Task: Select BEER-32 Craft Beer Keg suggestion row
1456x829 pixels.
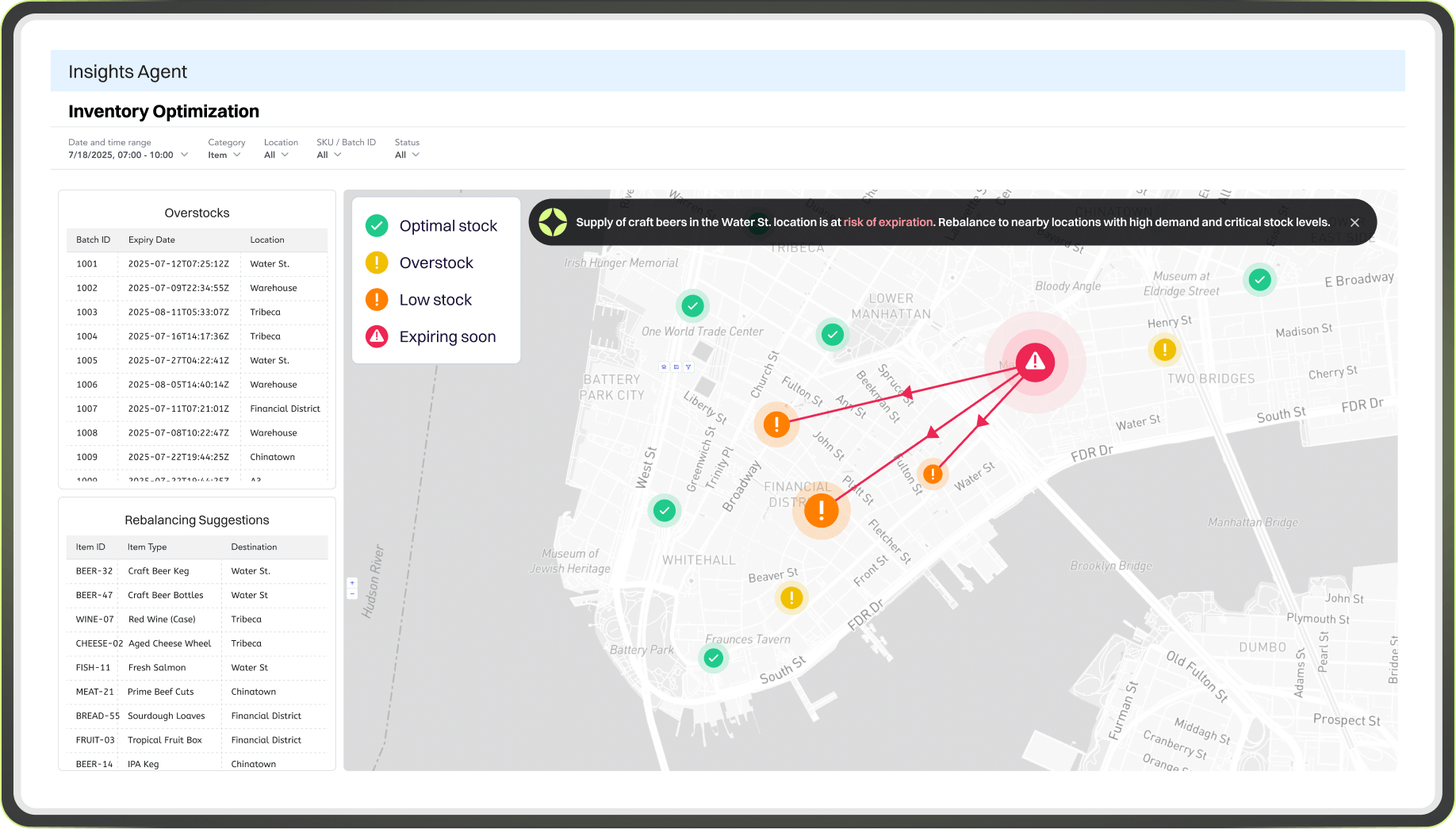Action: point(197,571)
